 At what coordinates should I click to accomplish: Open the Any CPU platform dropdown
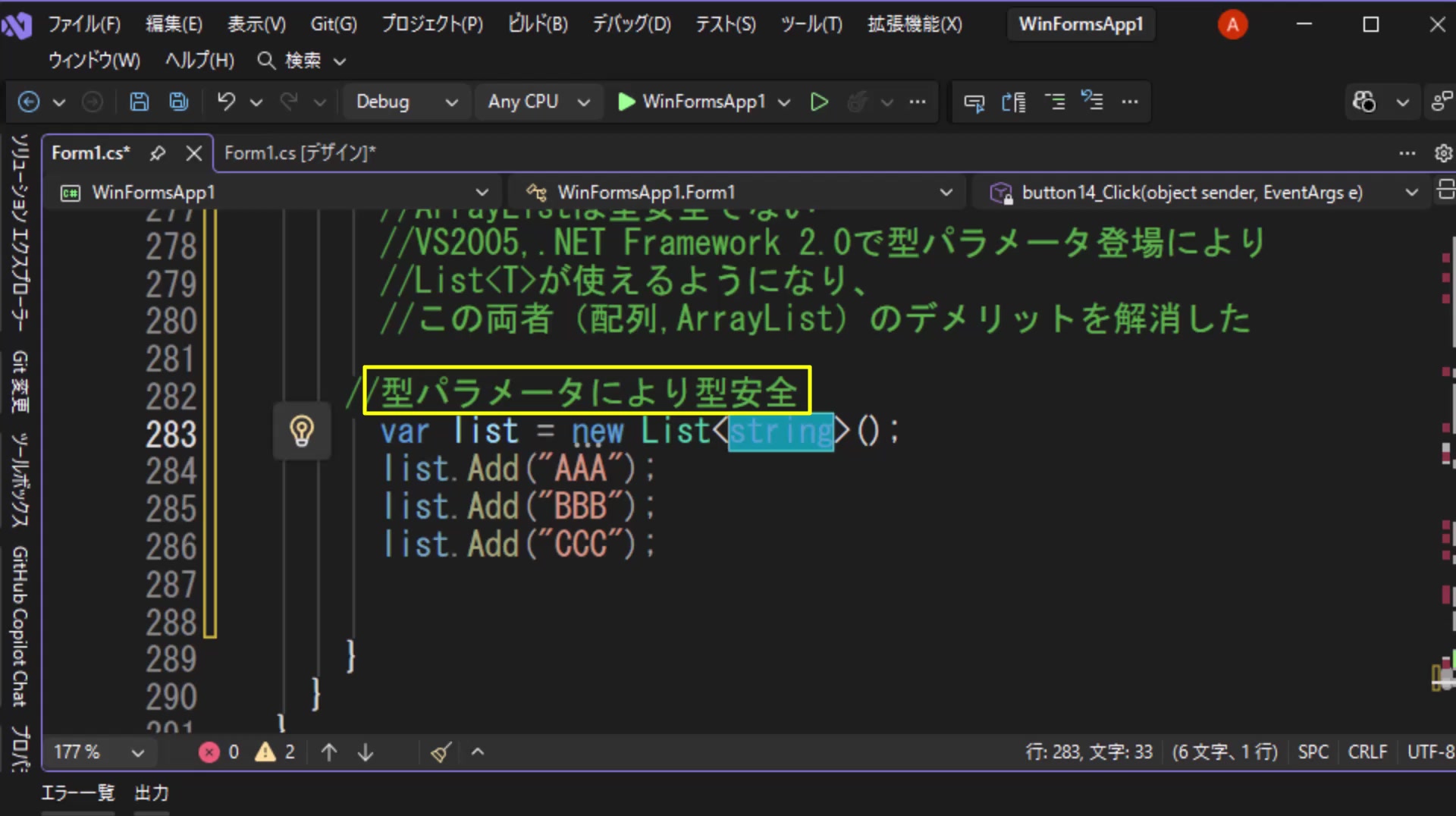538,102
